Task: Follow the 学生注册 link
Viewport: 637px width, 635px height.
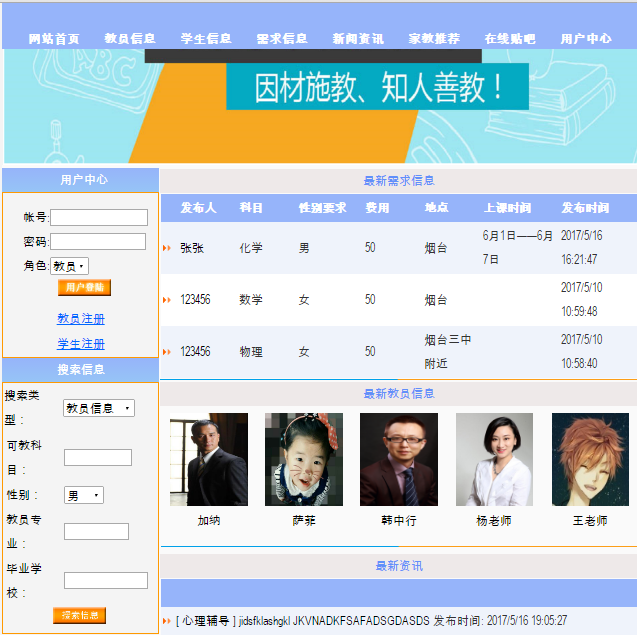Action: pos(81,344)
